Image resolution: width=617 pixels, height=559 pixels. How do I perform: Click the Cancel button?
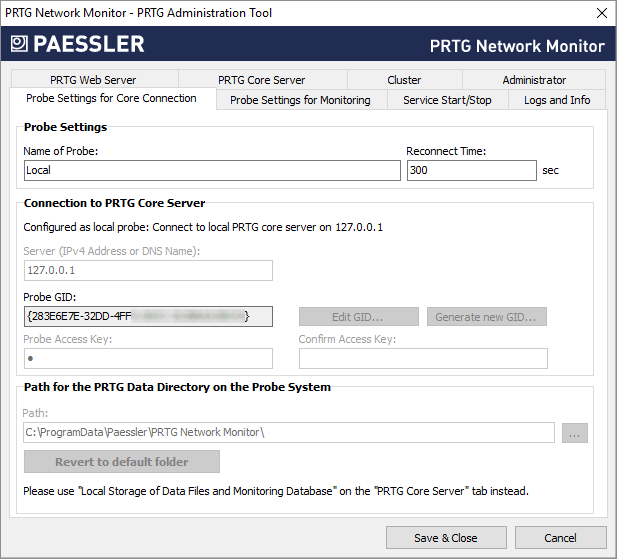click(x=560, y=538)
